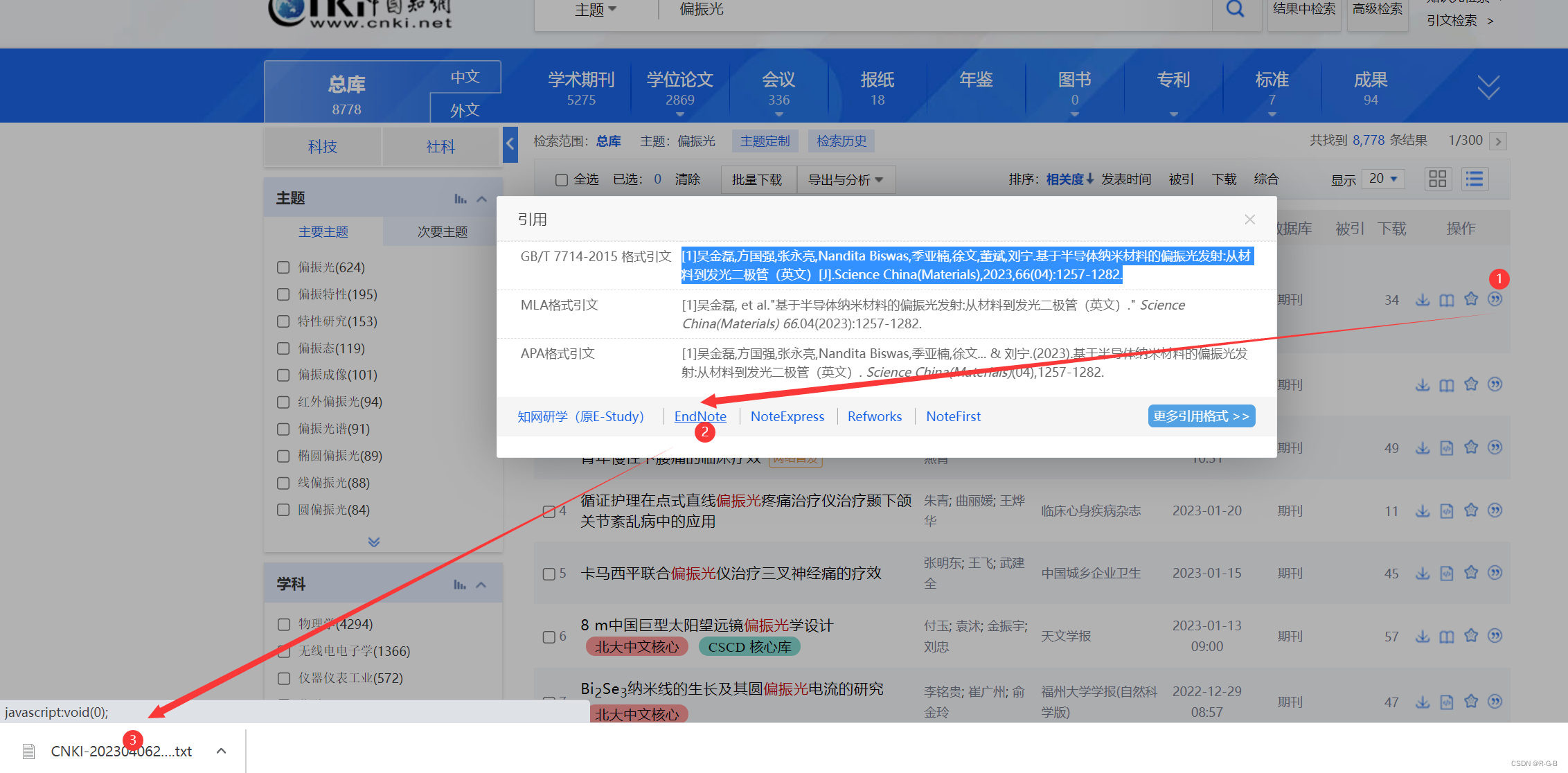Open 会议 tab
Screen dimensions: 1568x773
pyautogui.click(x=778, y=88)
